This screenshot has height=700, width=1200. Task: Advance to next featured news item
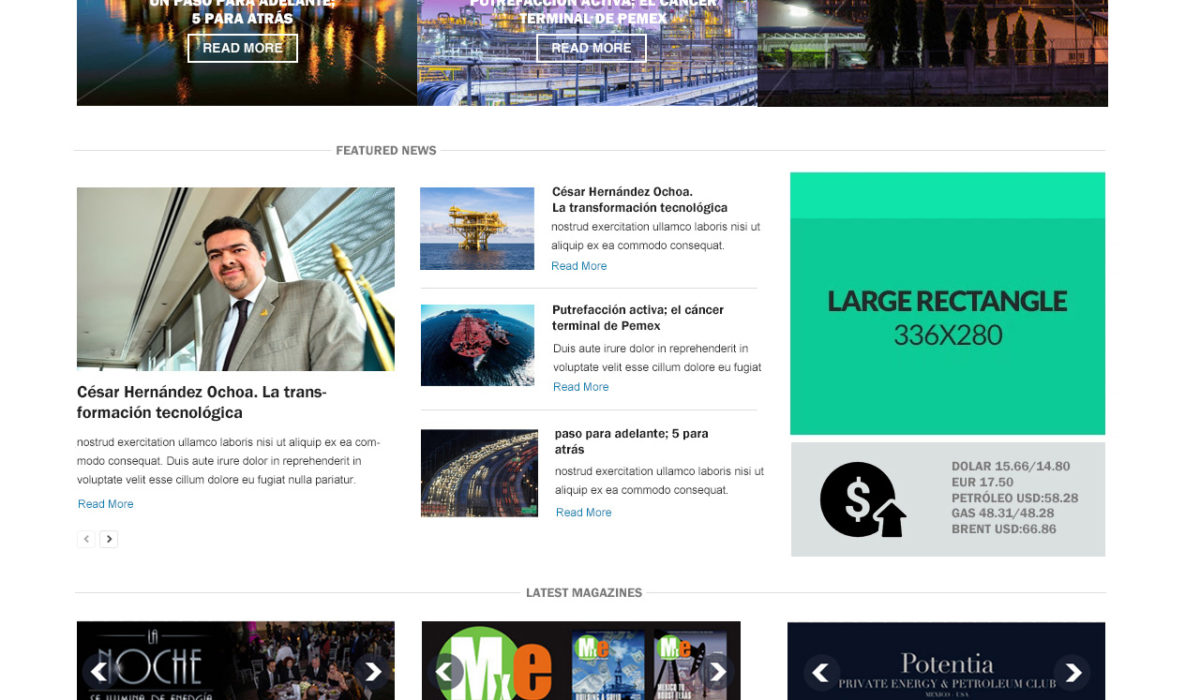[109, 539]
